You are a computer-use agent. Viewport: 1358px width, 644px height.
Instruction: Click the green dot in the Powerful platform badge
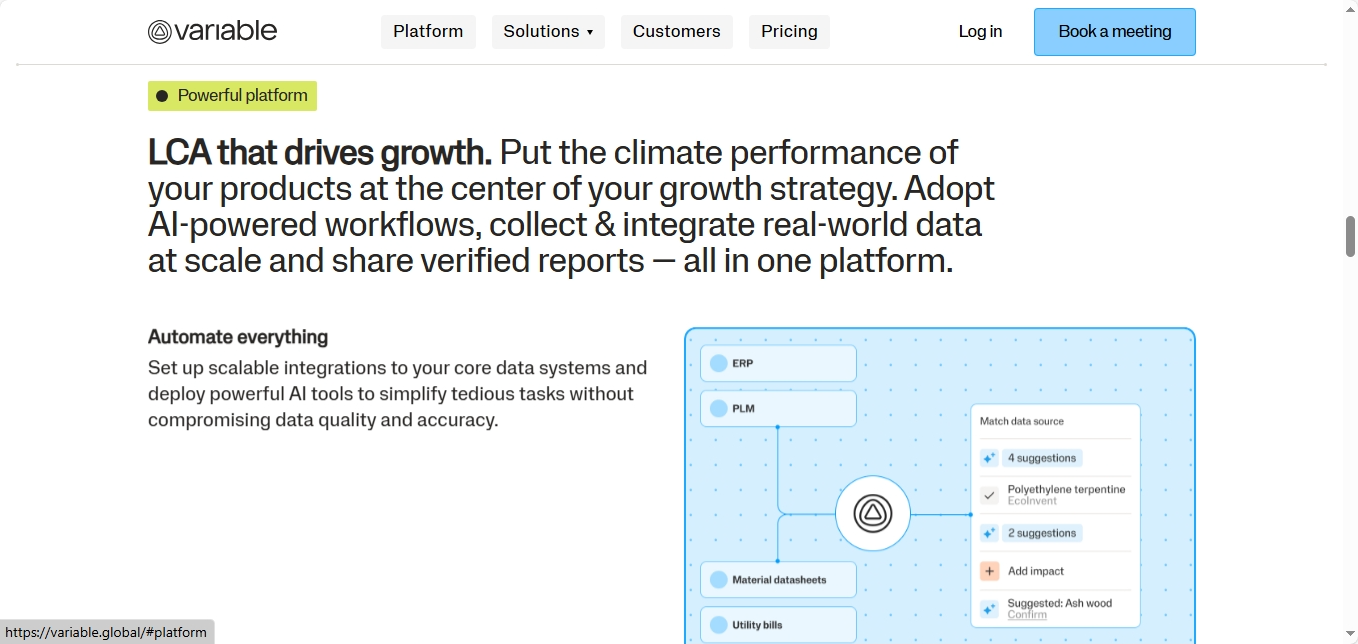(162, 95)
